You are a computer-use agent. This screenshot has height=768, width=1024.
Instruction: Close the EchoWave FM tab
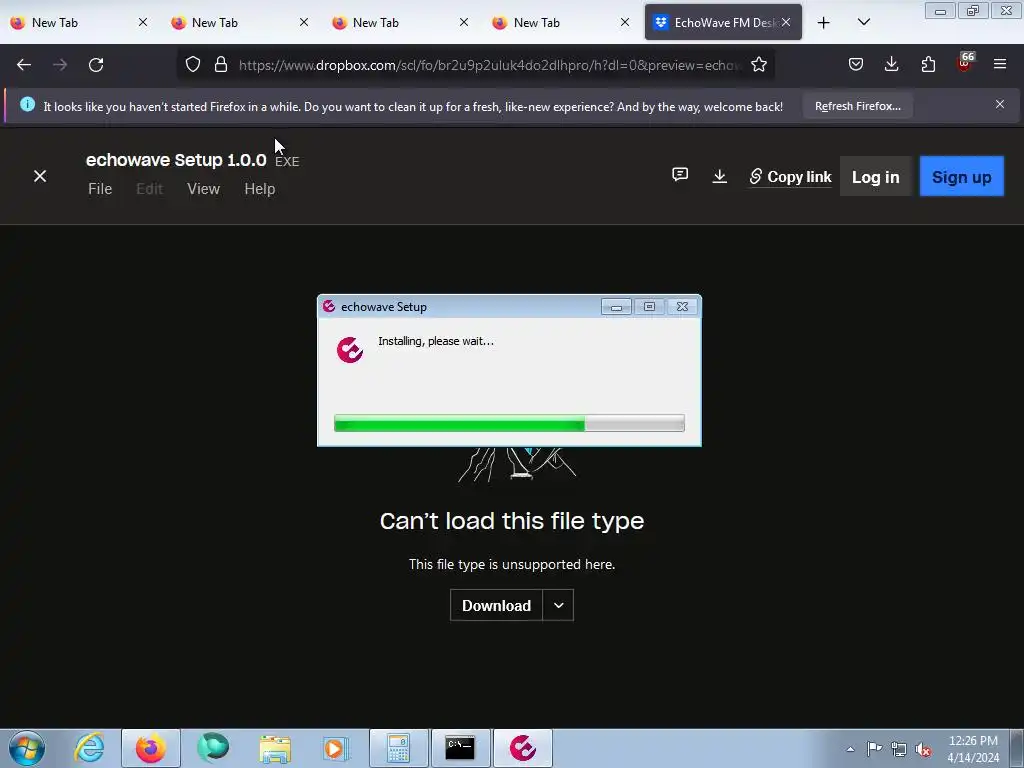786,22
